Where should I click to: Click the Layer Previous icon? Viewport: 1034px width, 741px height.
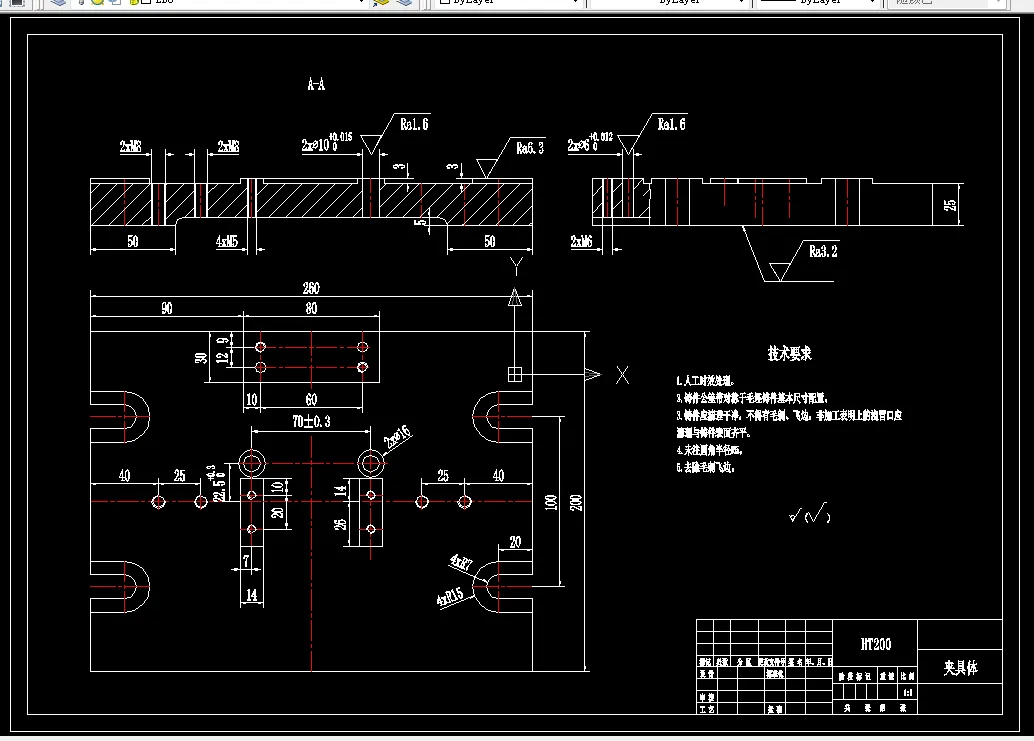point(404,2)
